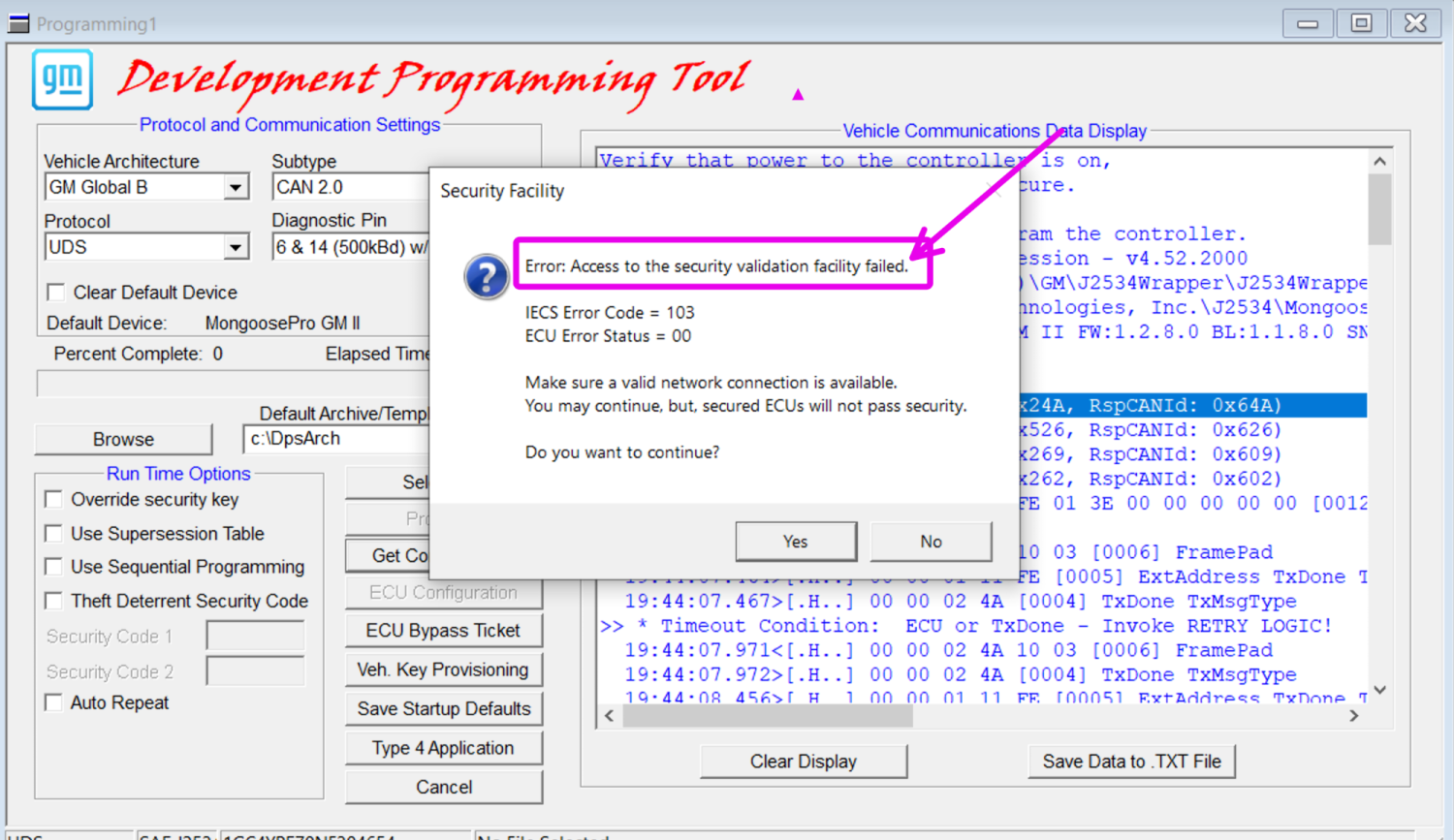1454x840 pixels.
Task: Enable Use Supersession Table option
Action: [54, 534]
